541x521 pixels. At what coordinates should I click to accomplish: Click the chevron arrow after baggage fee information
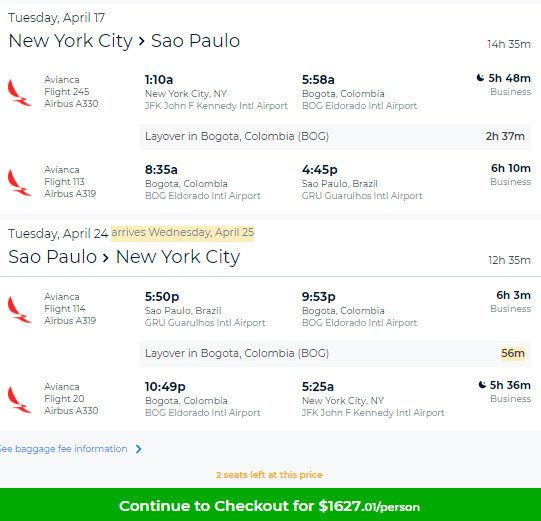click(x=139, y=449)
